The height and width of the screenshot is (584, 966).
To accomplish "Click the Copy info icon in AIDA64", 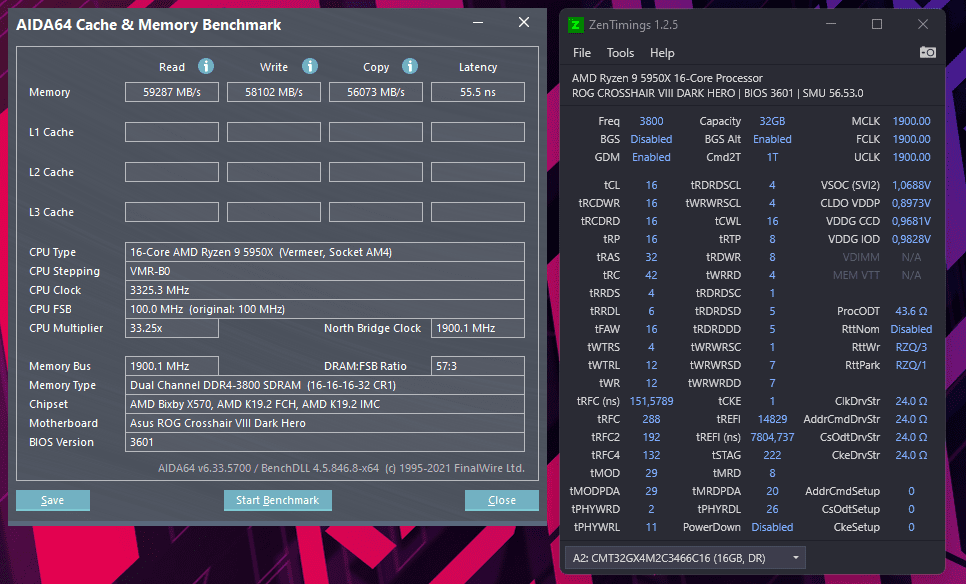I will 410,66.
